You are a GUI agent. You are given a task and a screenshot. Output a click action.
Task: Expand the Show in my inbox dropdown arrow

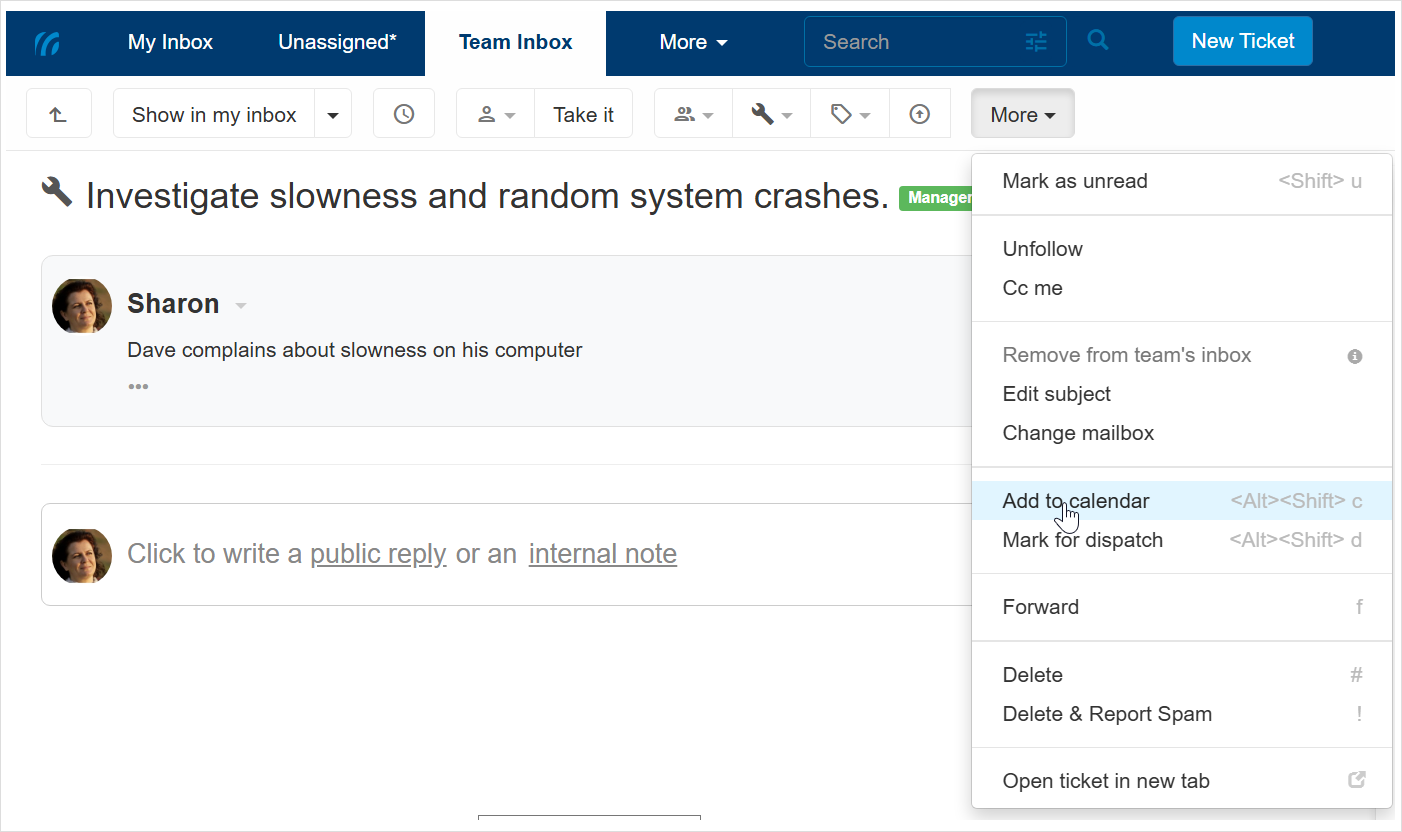click(x=333, y=115)
